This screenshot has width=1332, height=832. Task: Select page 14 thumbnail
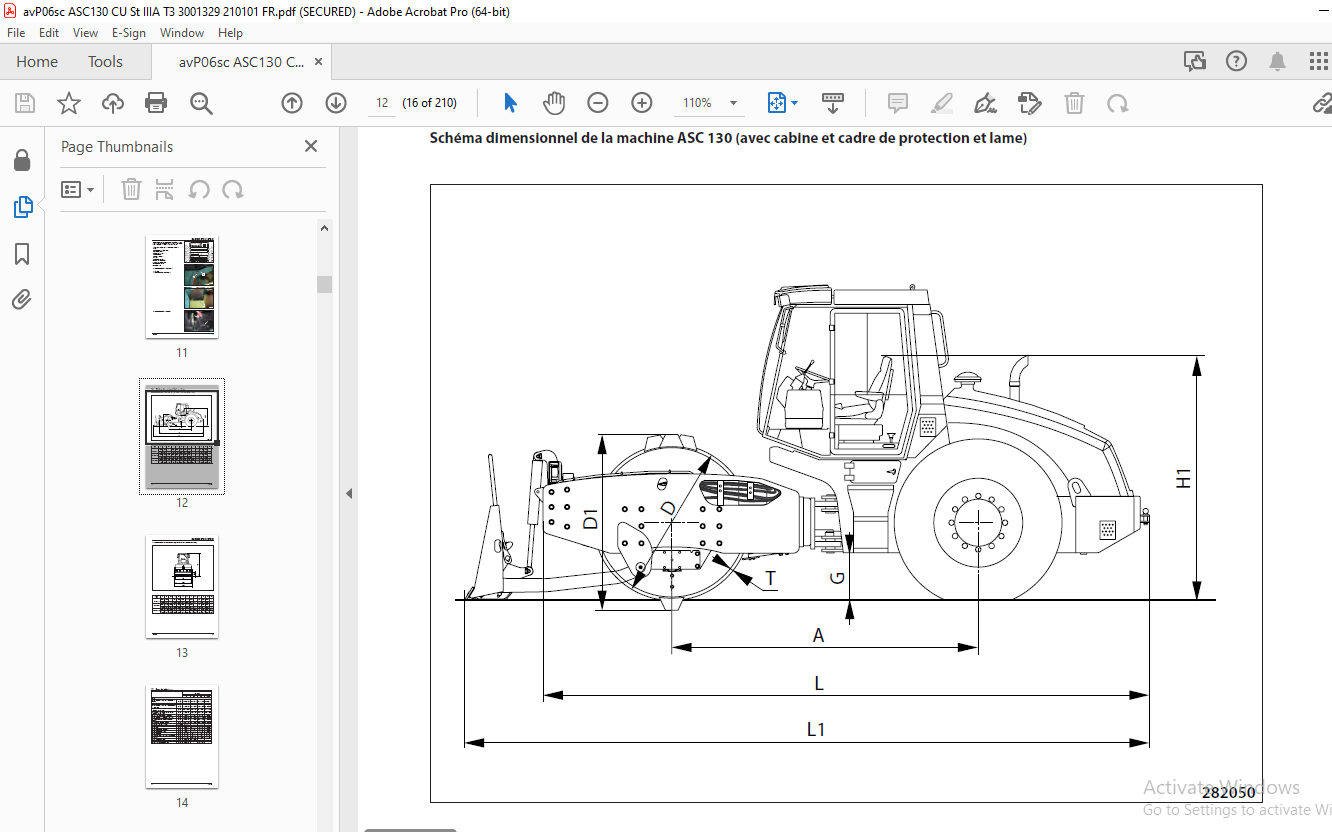(182, 737)
